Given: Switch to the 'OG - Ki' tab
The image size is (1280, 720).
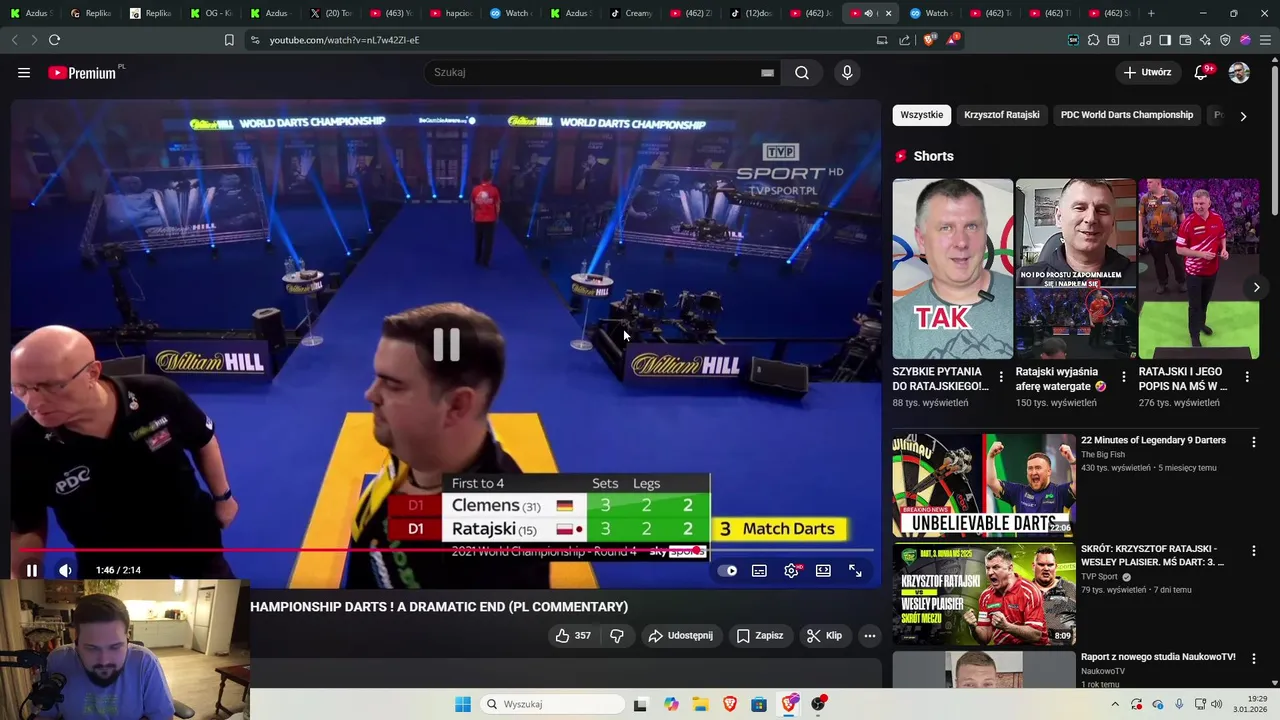Looking at the screenshot, I should click(x=211, y=13).
